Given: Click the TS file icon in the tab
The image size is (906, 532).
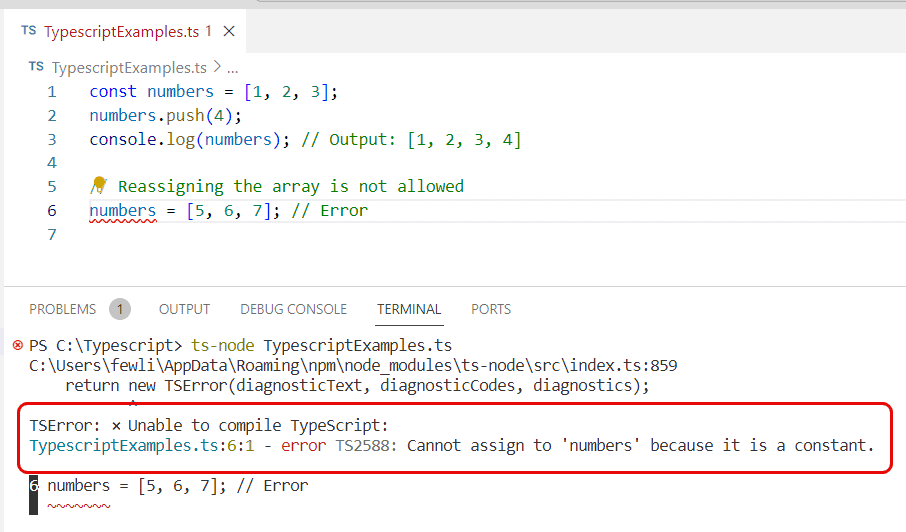Looking at the screenshot, I should pyautogui.click(x=29, y=31).
